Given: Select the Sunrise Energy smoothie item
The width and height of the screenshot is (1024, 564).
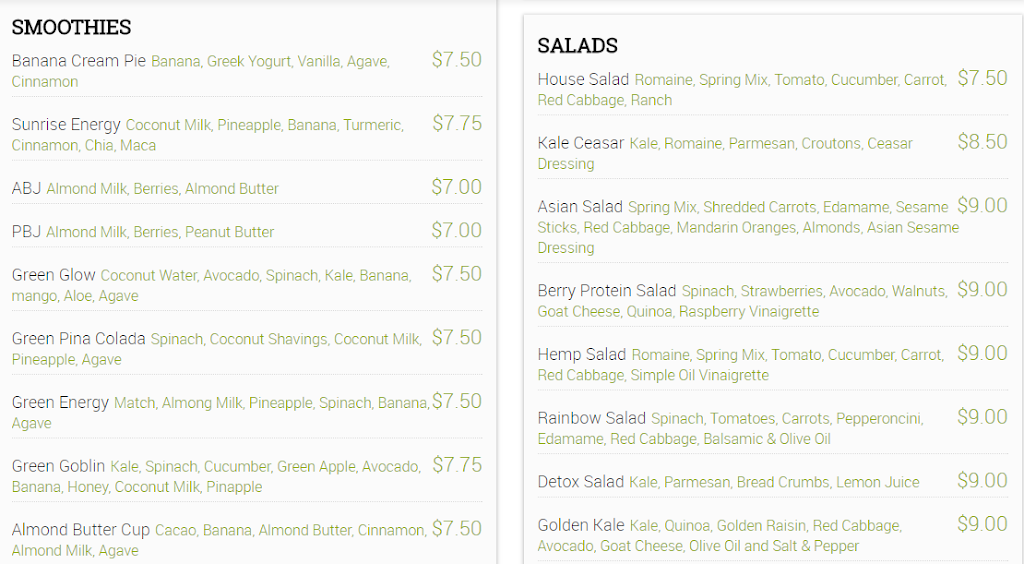Looking at the screenshot, I should pyautogui.click(x=66, y=124).
